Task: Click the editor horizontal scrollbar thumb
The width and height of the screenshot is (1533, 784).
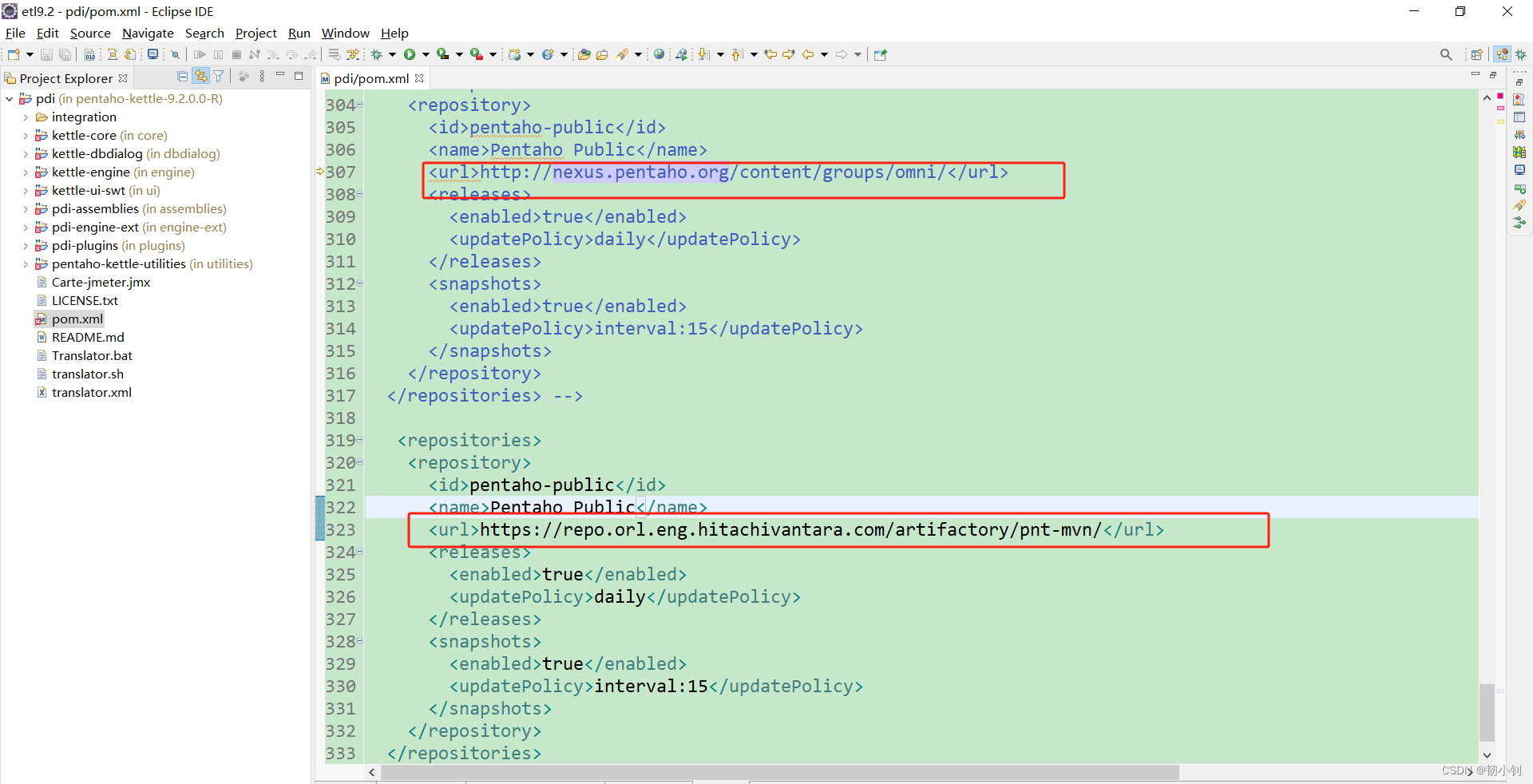Action: [780, 772]
